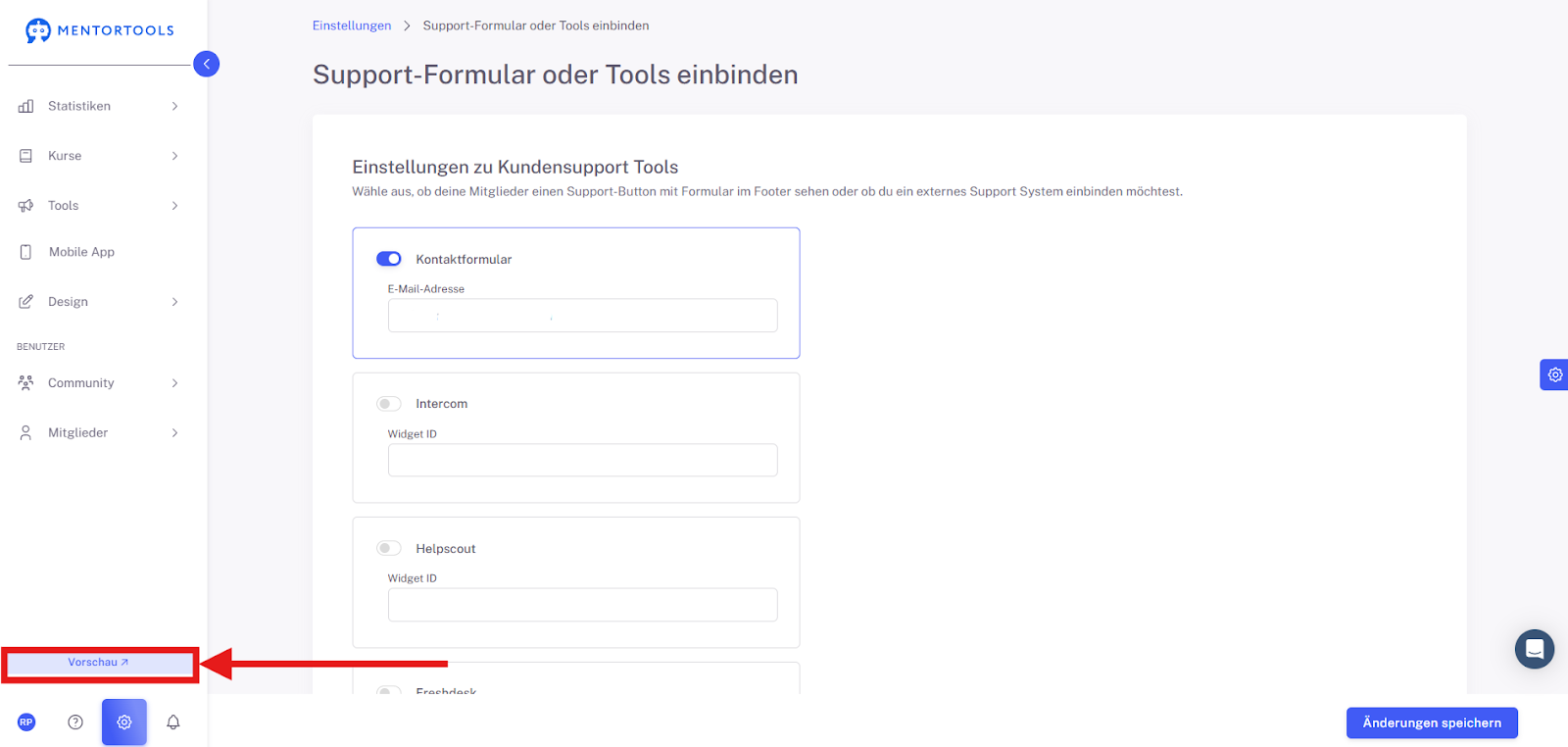Click the Mentortools logo
The height and width of the screenshot is (747, 1568).
(100, 30)
